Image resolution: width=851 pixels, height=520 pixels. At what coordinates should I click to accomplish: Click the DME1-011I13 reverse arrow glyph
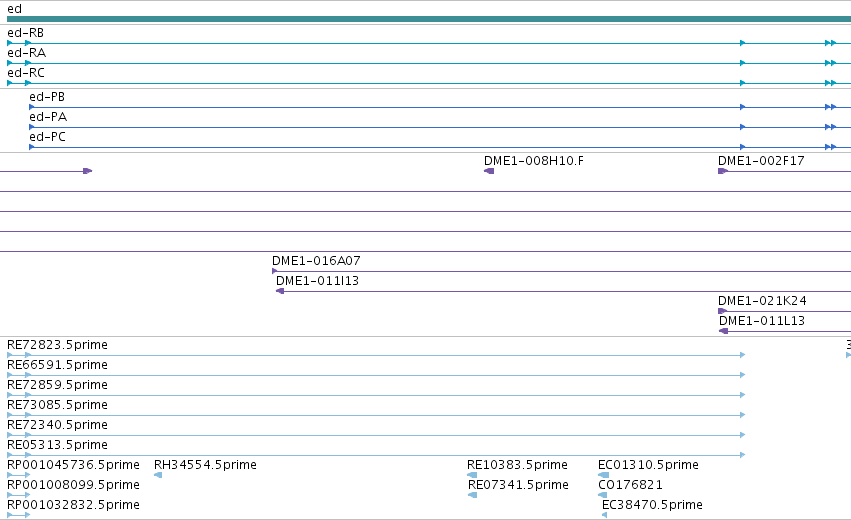coord(280,291)
